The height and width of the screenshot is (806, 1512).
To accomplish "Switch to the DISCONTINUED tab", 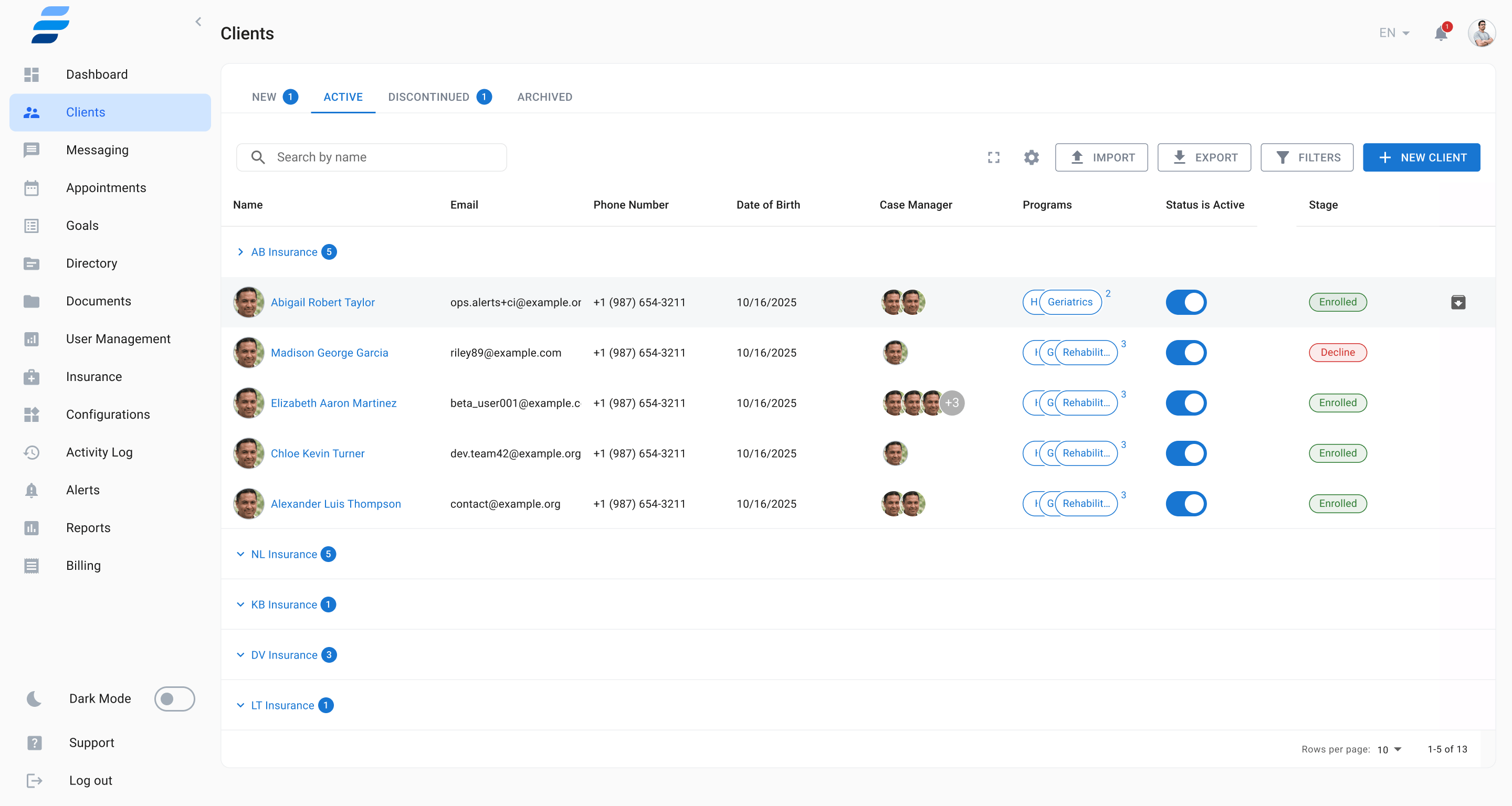I will (429, 97).
